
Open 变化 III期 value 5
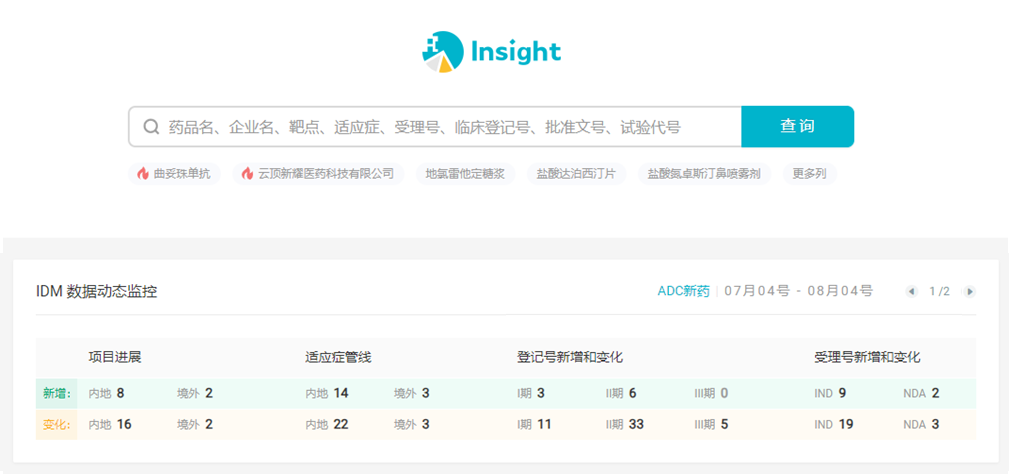[725, 424]
